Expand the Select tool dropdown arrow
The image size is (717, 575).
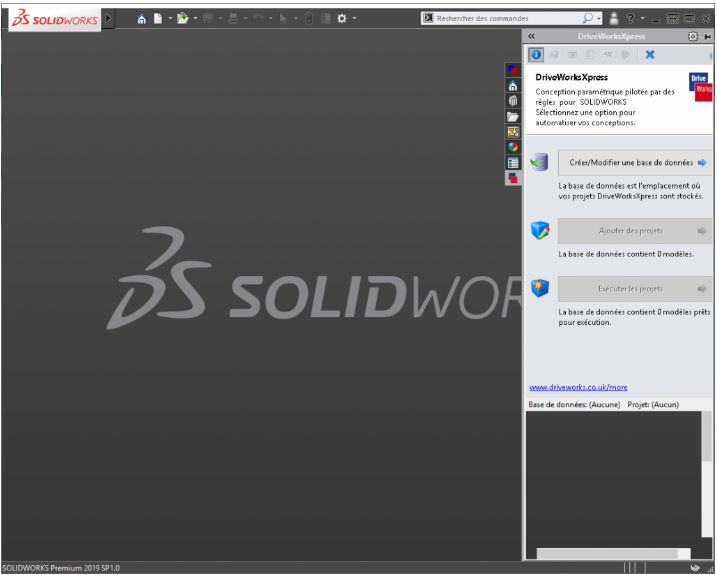(x=295, y=18)
